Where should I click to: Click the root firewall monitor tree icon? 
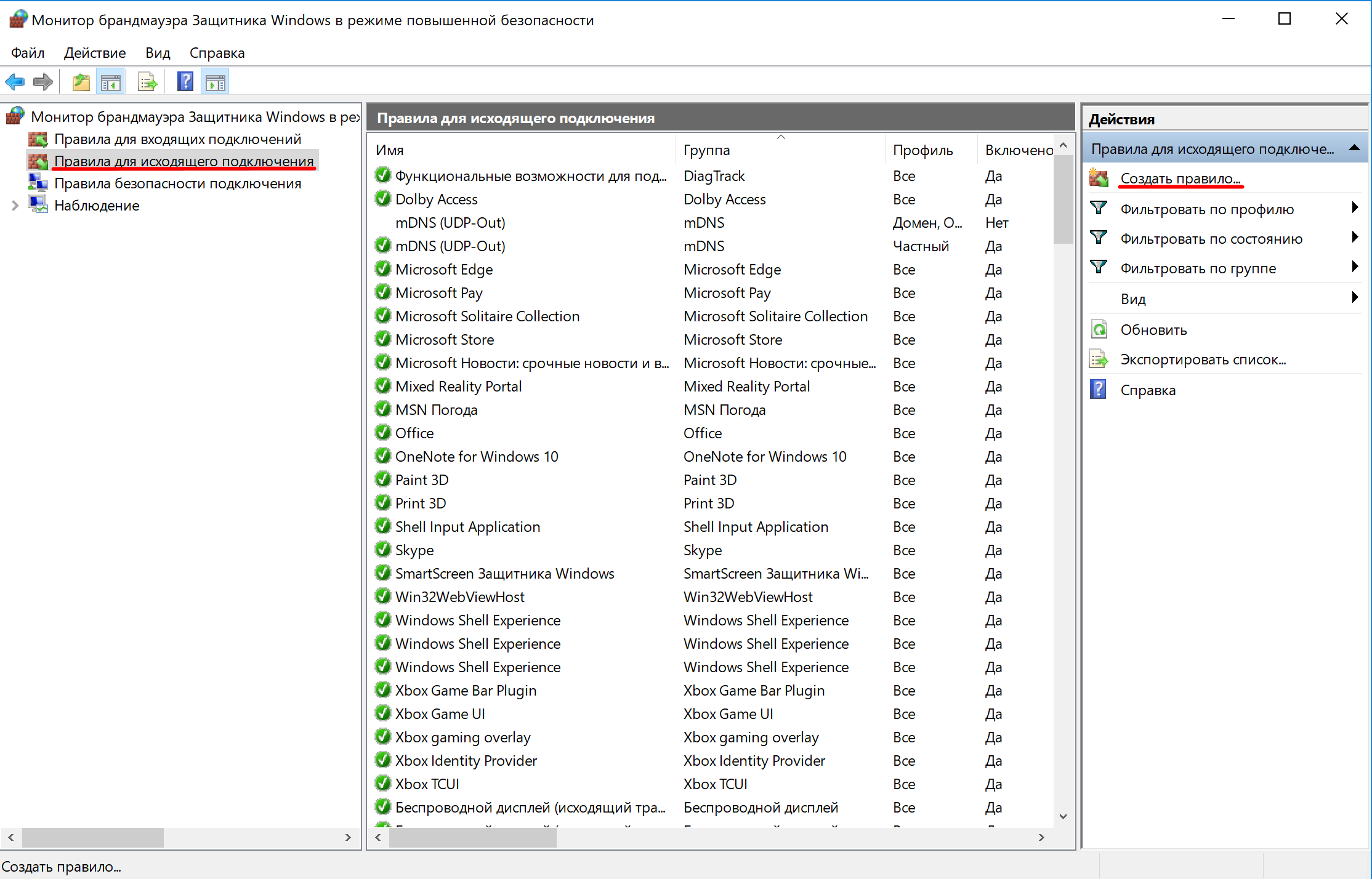(15, 116)
